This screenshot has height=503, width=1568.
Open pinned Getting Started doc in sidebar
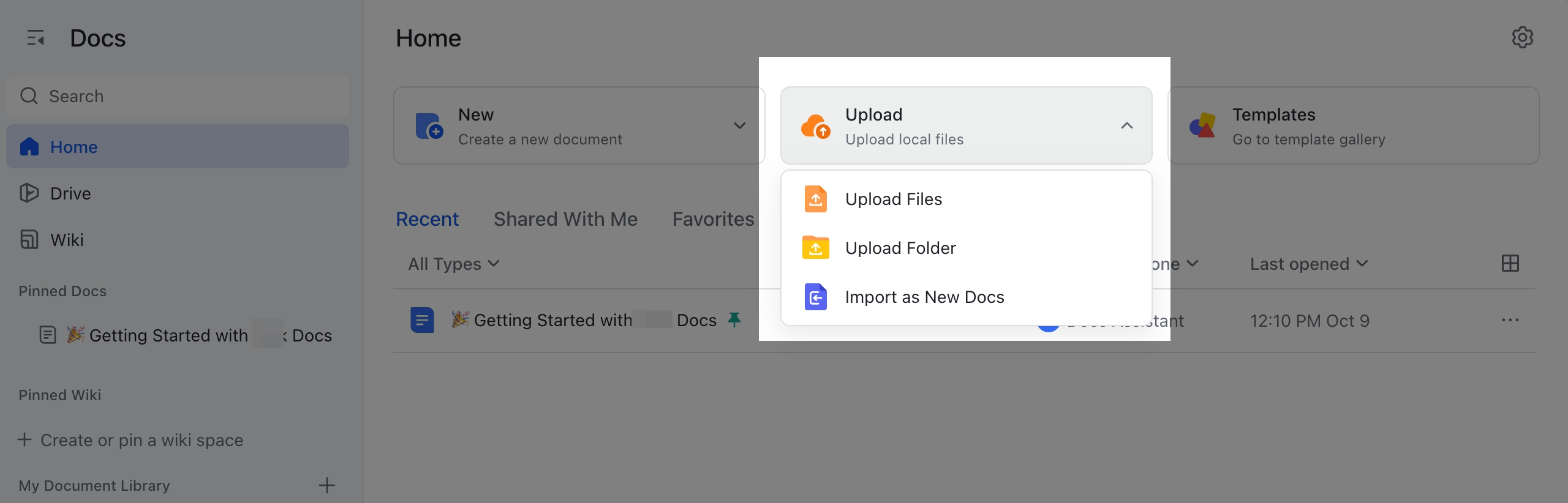click(x=186, y=335)
